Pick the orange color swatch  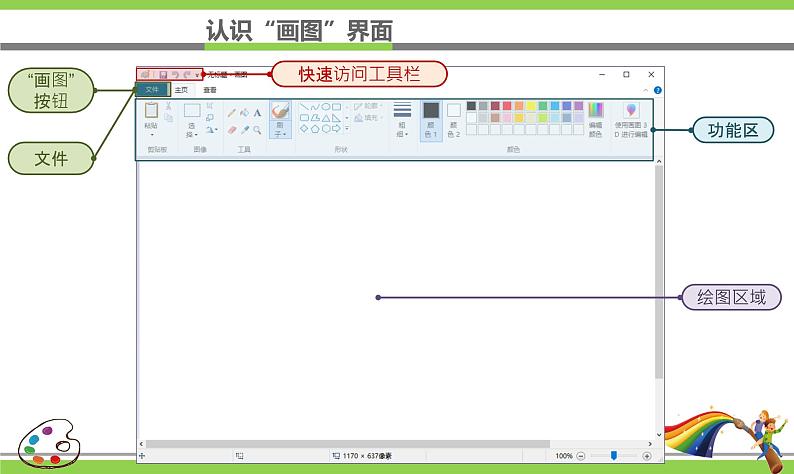[x=519, y=106]
